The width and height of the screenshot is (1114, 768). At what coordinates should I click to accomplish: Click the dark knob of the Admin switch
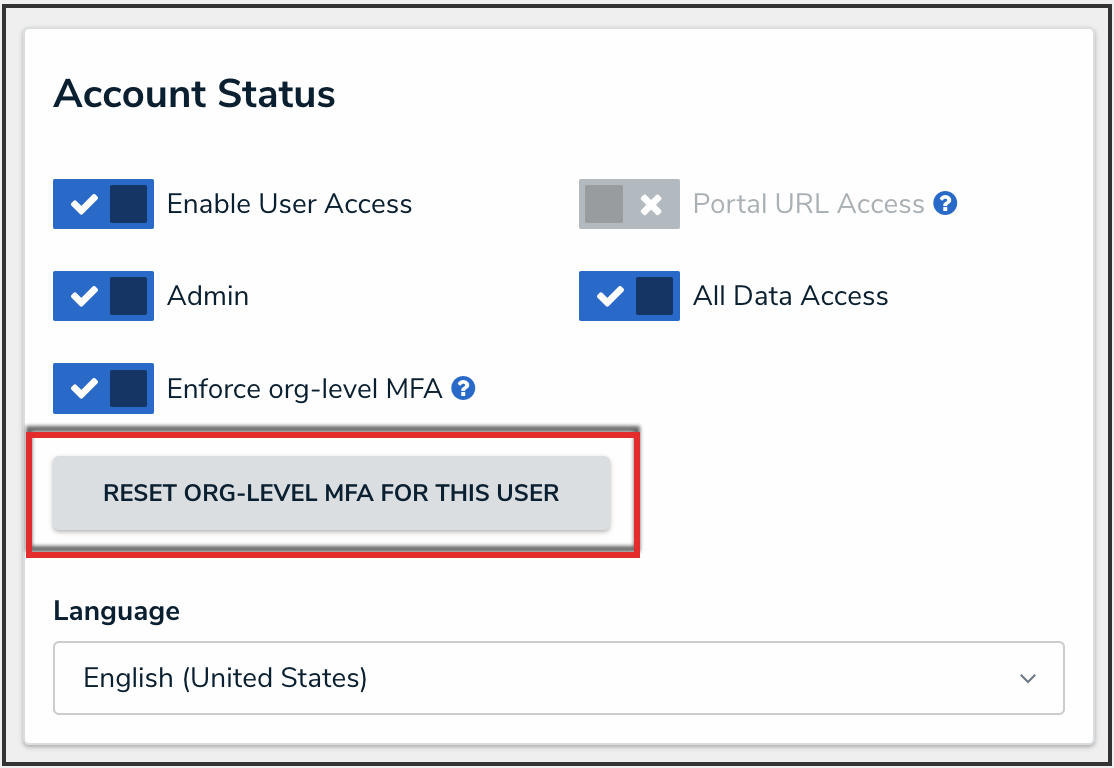[x=129, y=296]
